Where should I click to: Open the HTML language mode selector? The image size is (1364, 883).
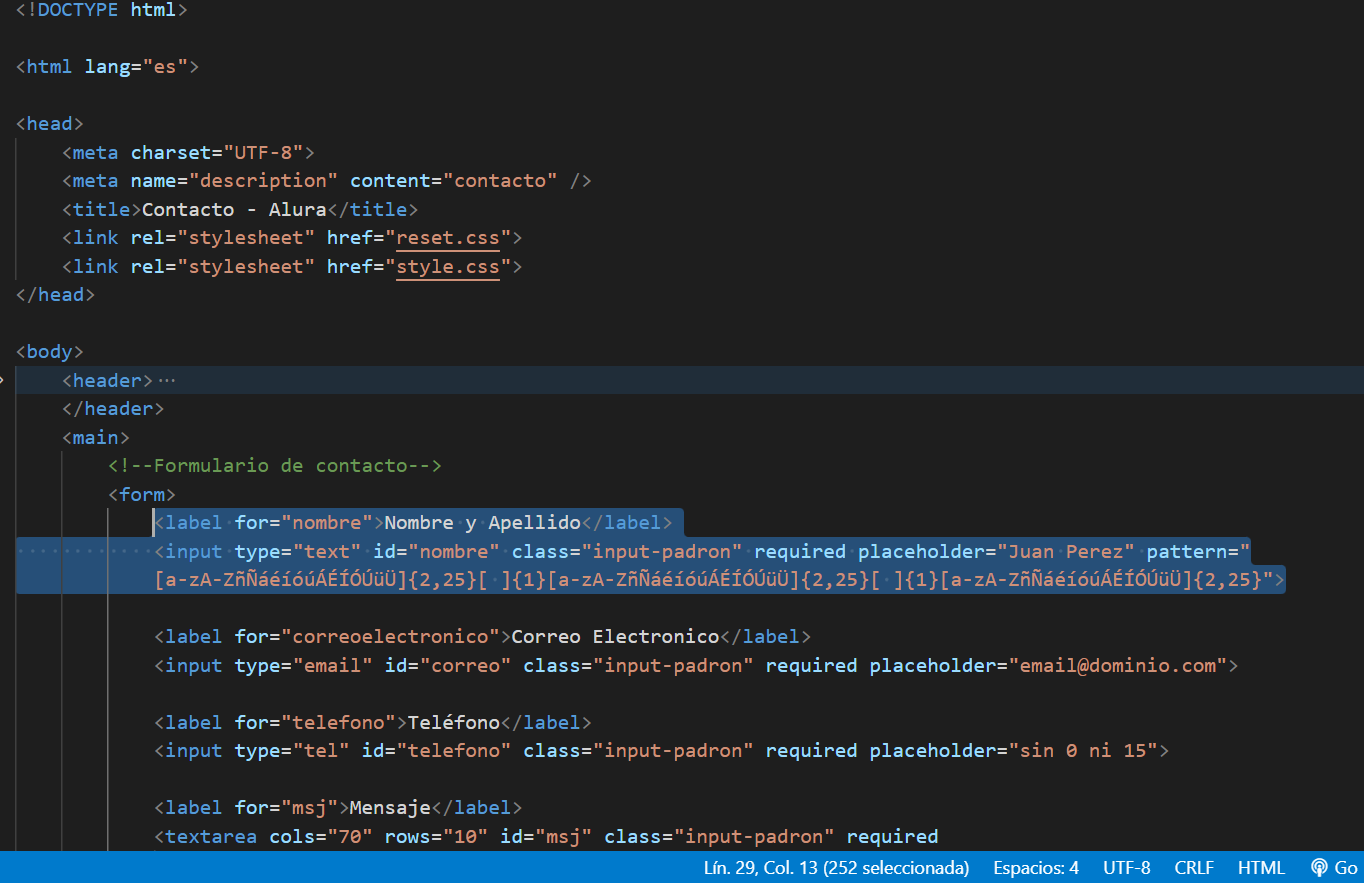(x=1261, y=867)
